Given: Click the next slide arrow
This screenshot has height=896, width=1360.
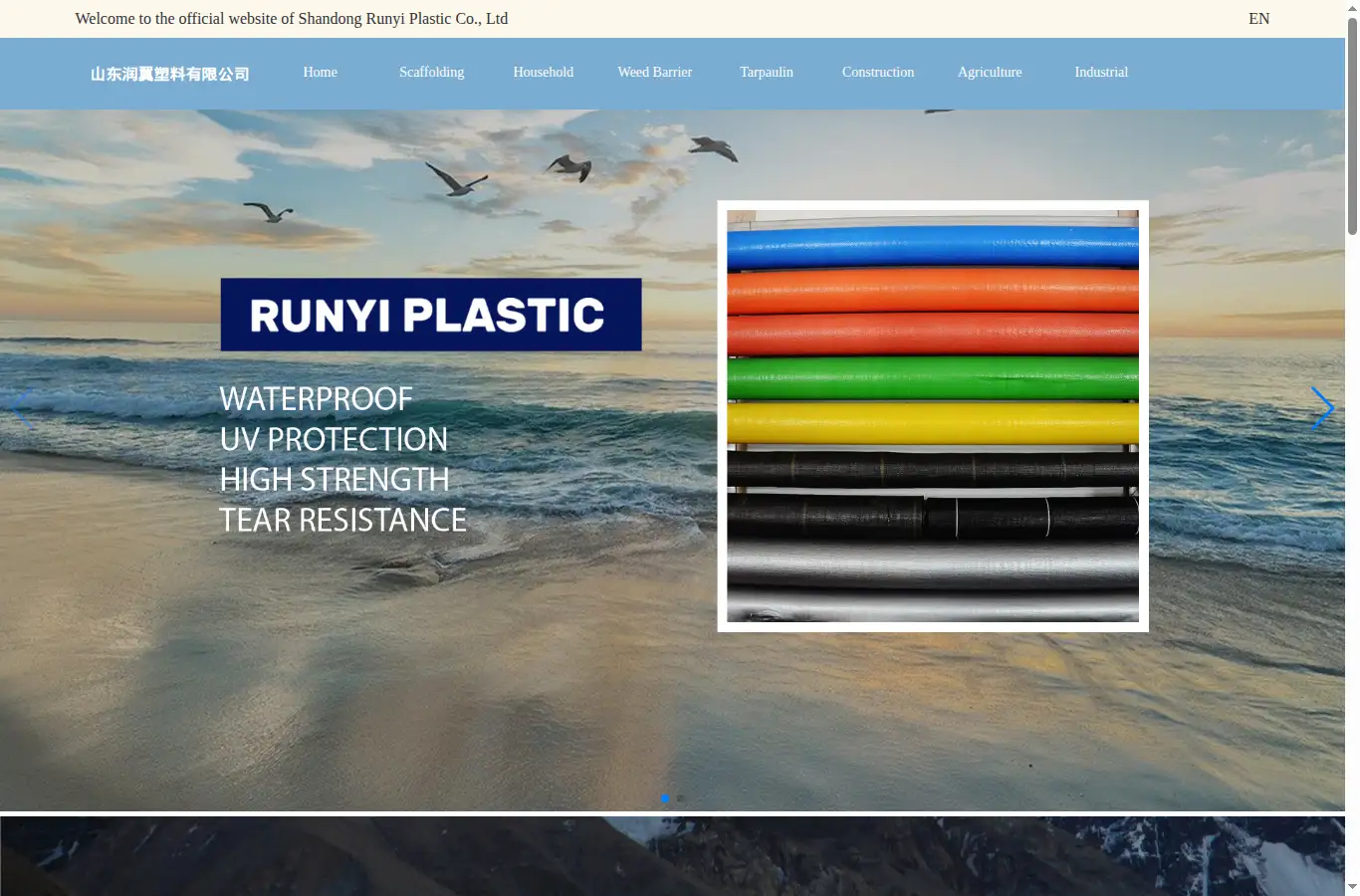Looking at the screenshot, I should 1322,408.
